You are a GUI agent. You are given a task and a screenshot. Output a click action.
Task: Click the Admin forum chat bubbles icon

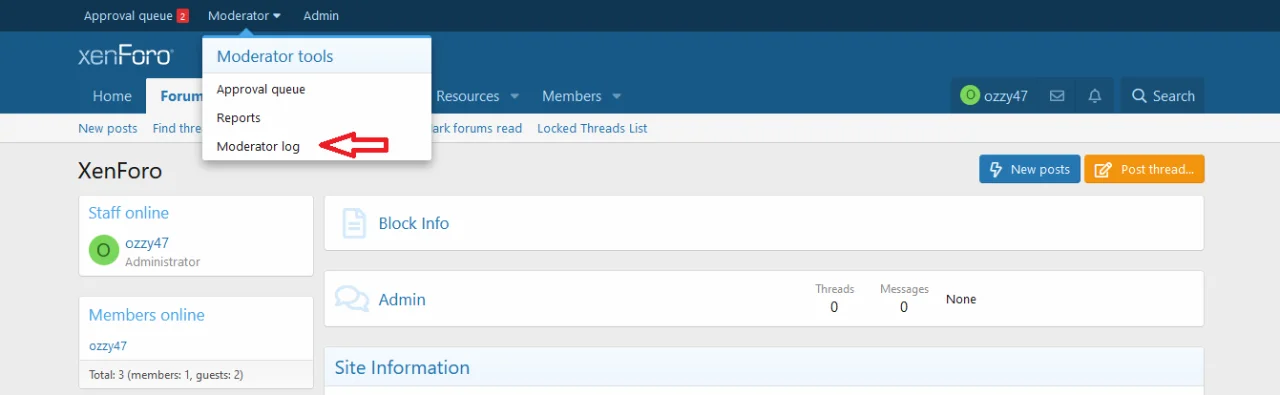[352, 299]
